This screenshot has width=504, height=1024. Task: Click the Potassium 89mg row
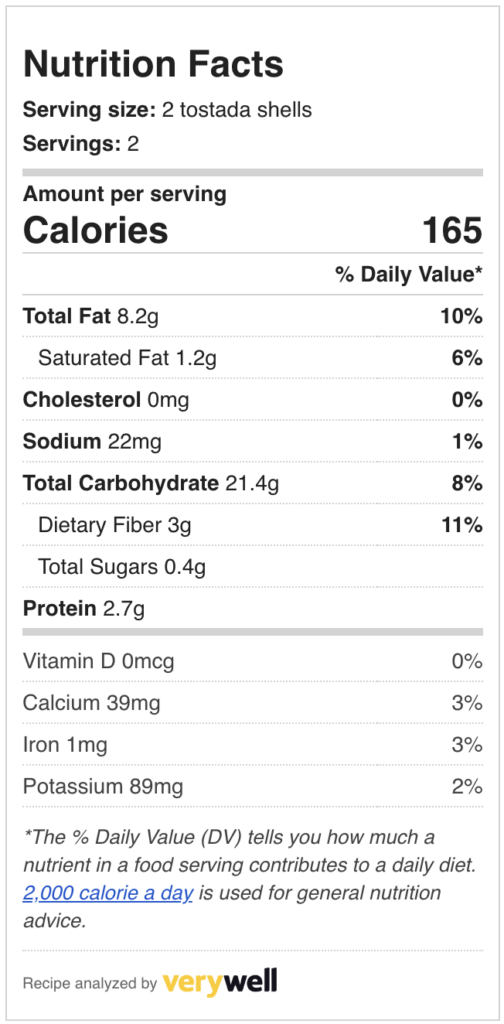pyautogui.click(x=253, y=786)
